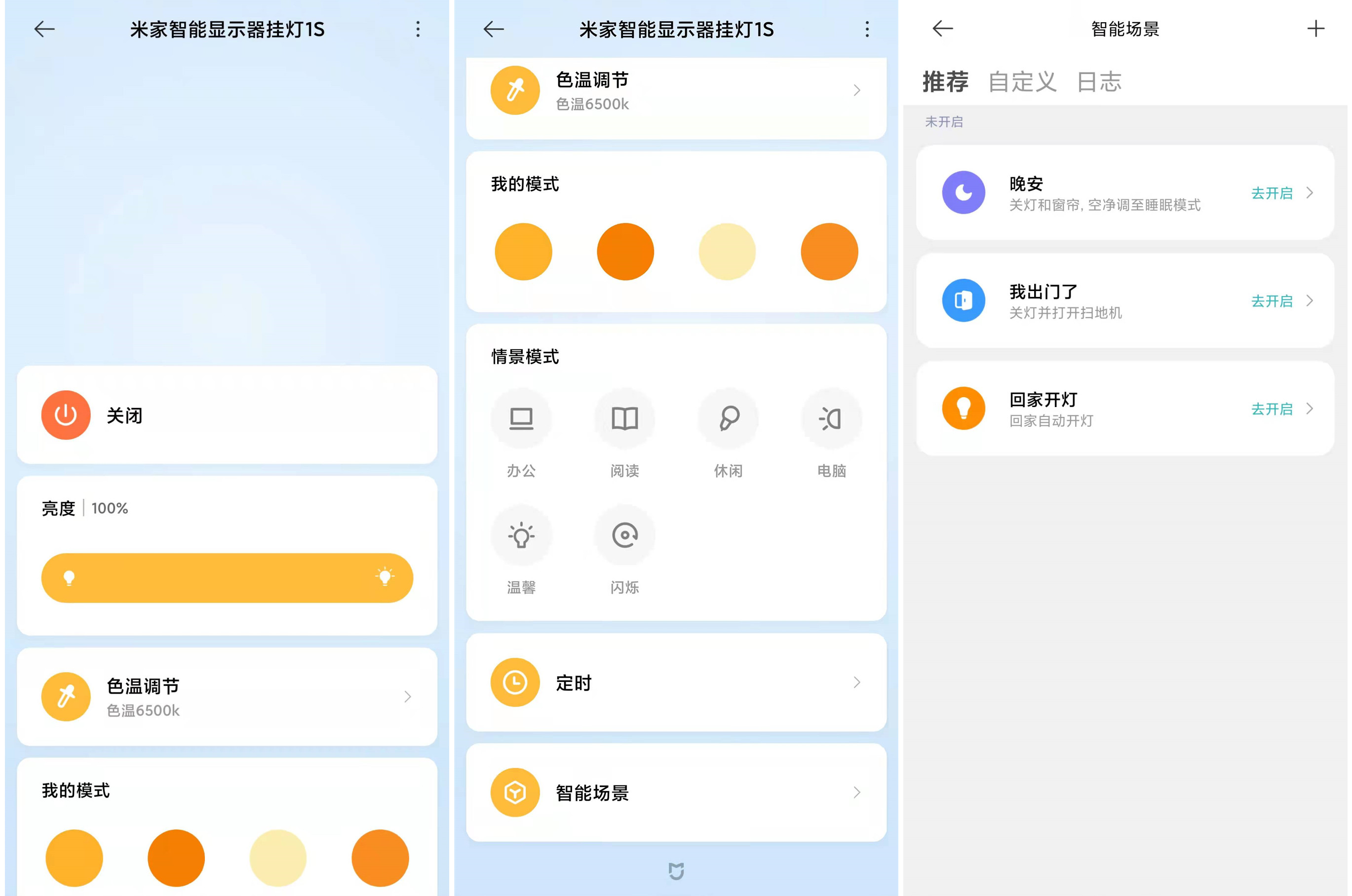The height and width of the screenshot is (896, 1352).
Task: Open 回家开灯 scene title text
Action: pyautogui.click(x=1043, y=400)
